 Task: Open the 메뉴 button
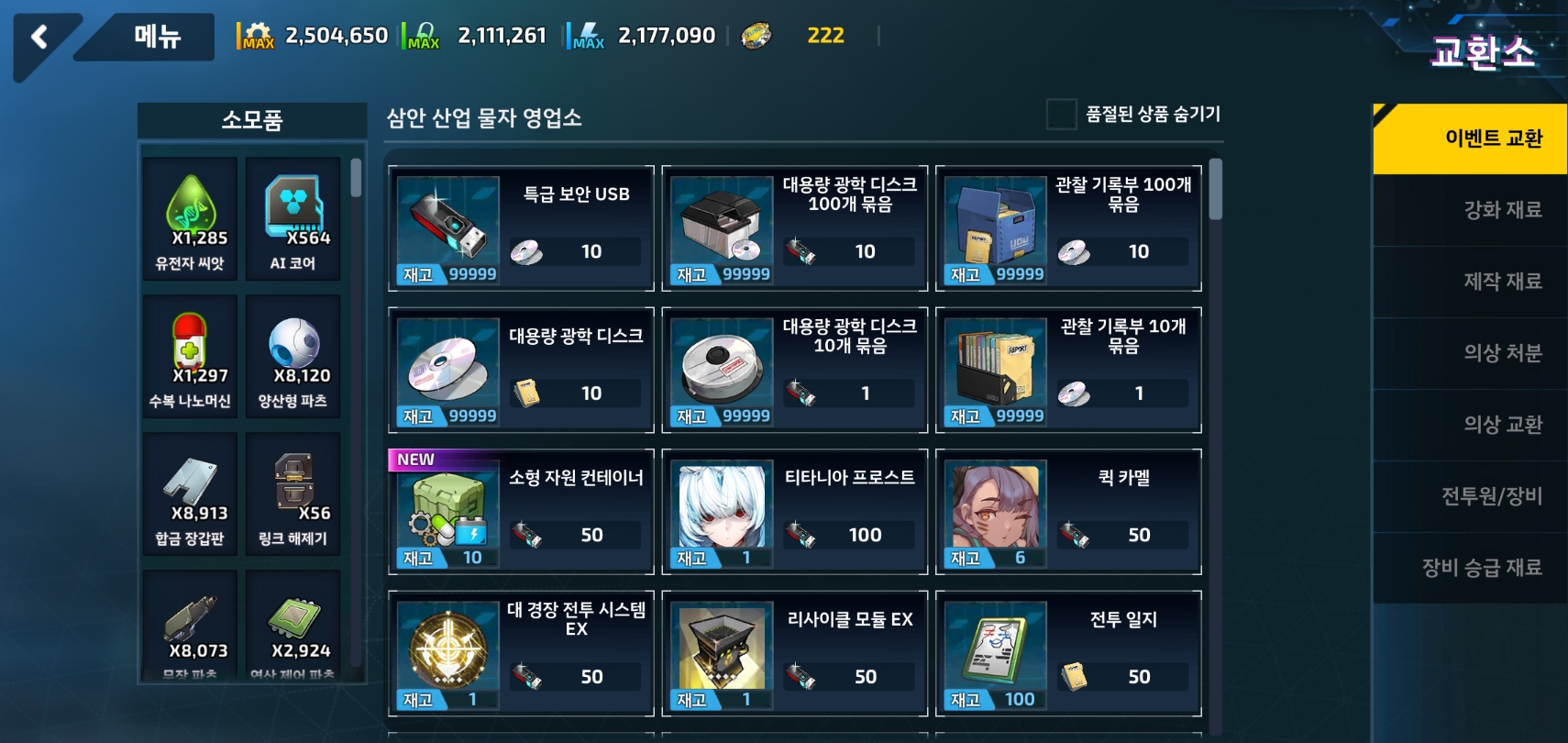pyautogui.click(x=157, y=37)
